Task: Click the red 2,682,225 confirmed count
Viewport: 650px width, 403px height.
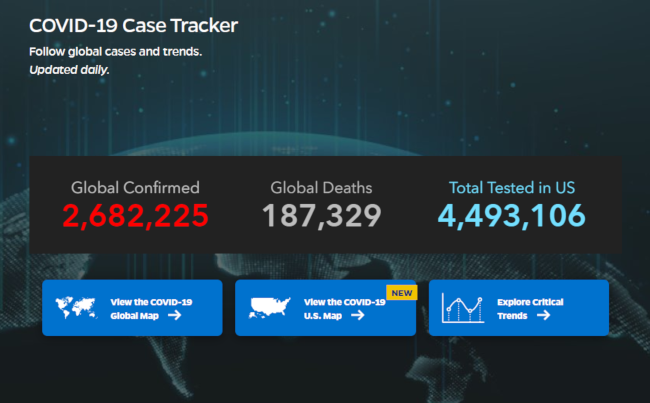Action: point(135,215)
